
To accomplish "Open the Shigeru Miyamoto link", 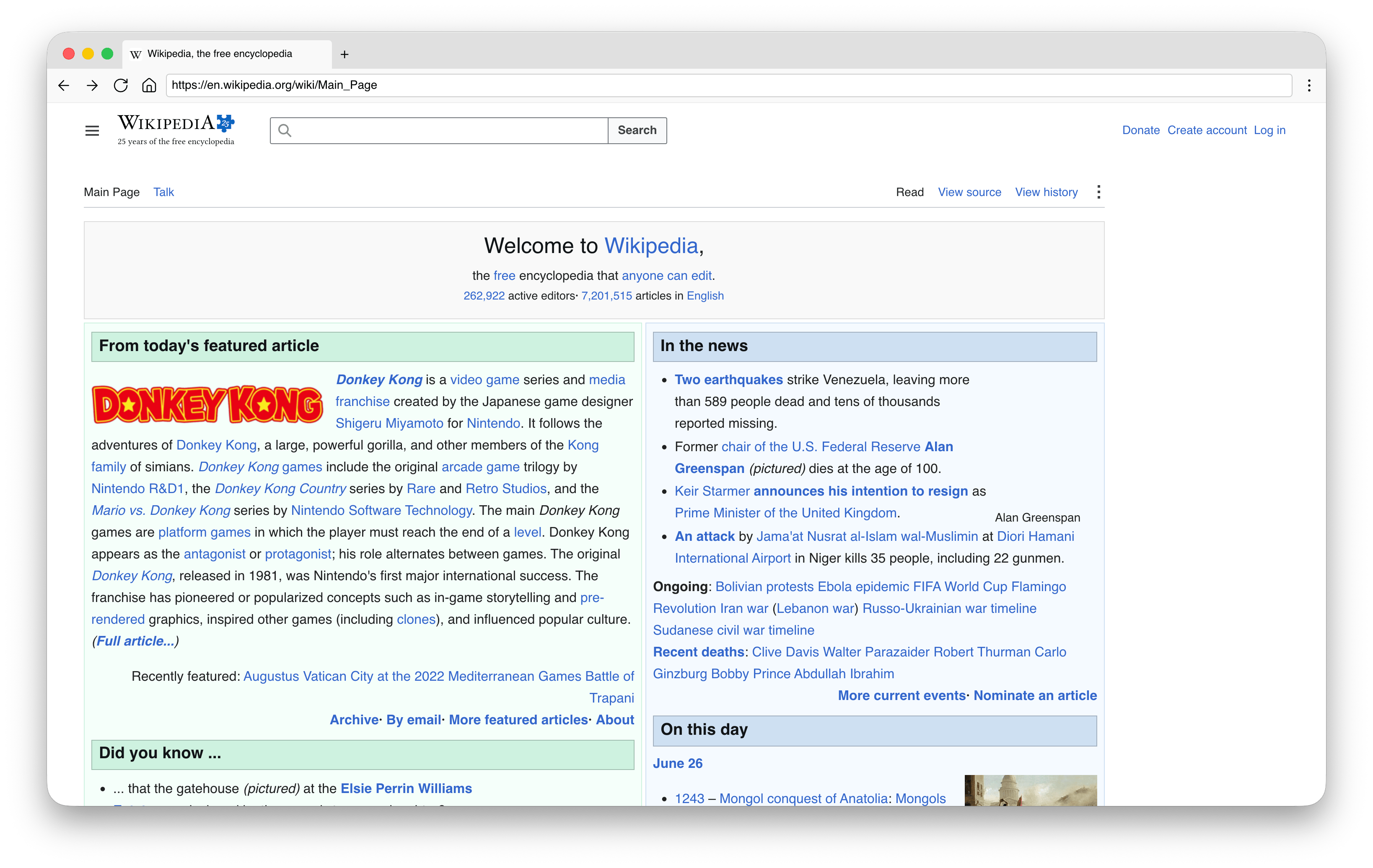I will click(x=389, y=424).
